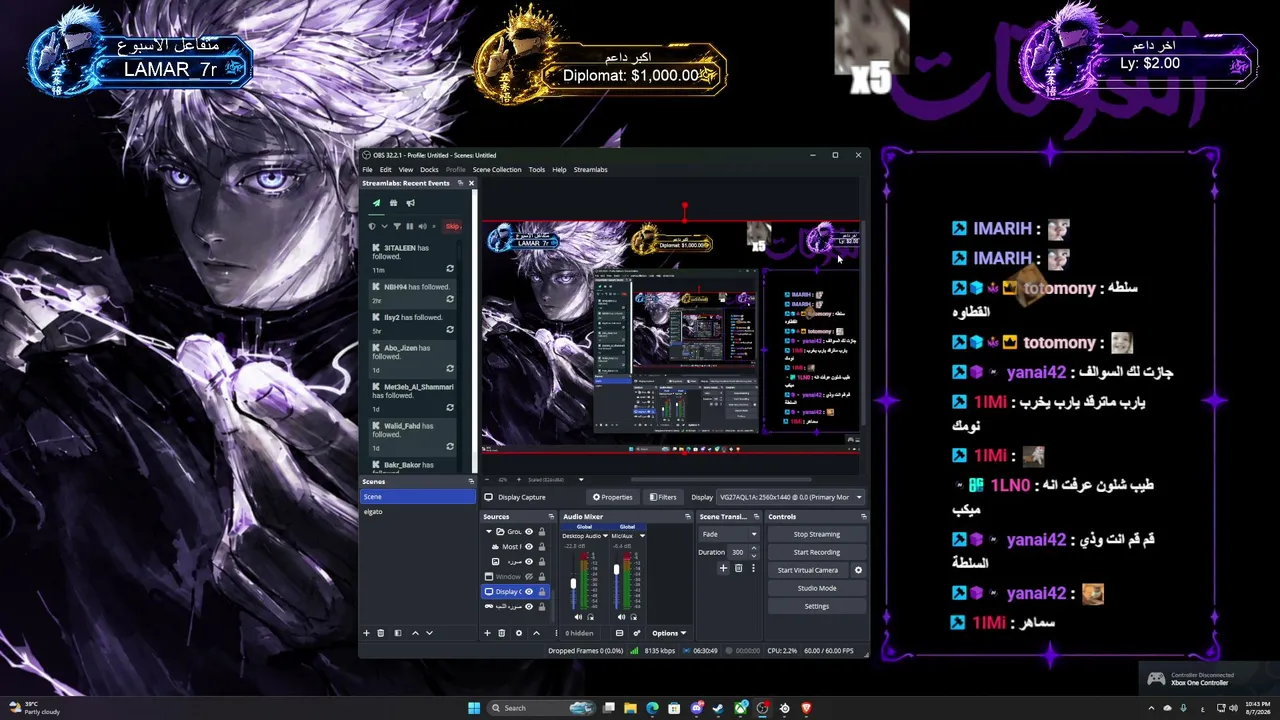Click the shield icon in Recent Events

click(x=373, y=226)
